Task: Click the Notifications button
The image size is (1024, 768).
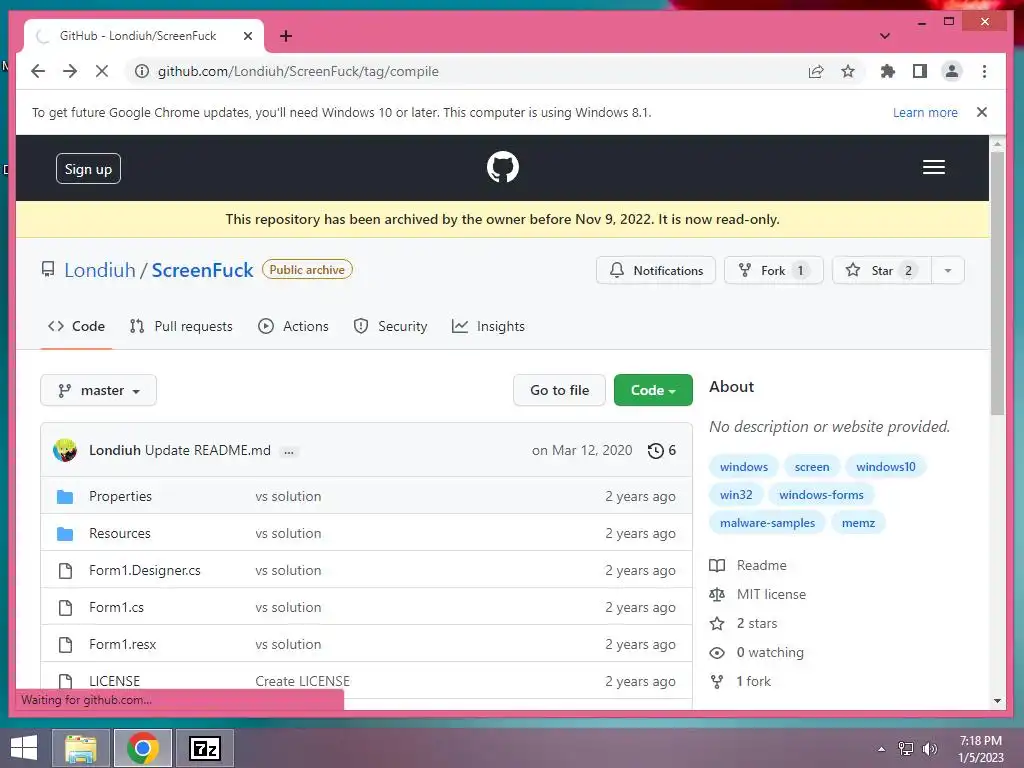Action: [656, 270]
